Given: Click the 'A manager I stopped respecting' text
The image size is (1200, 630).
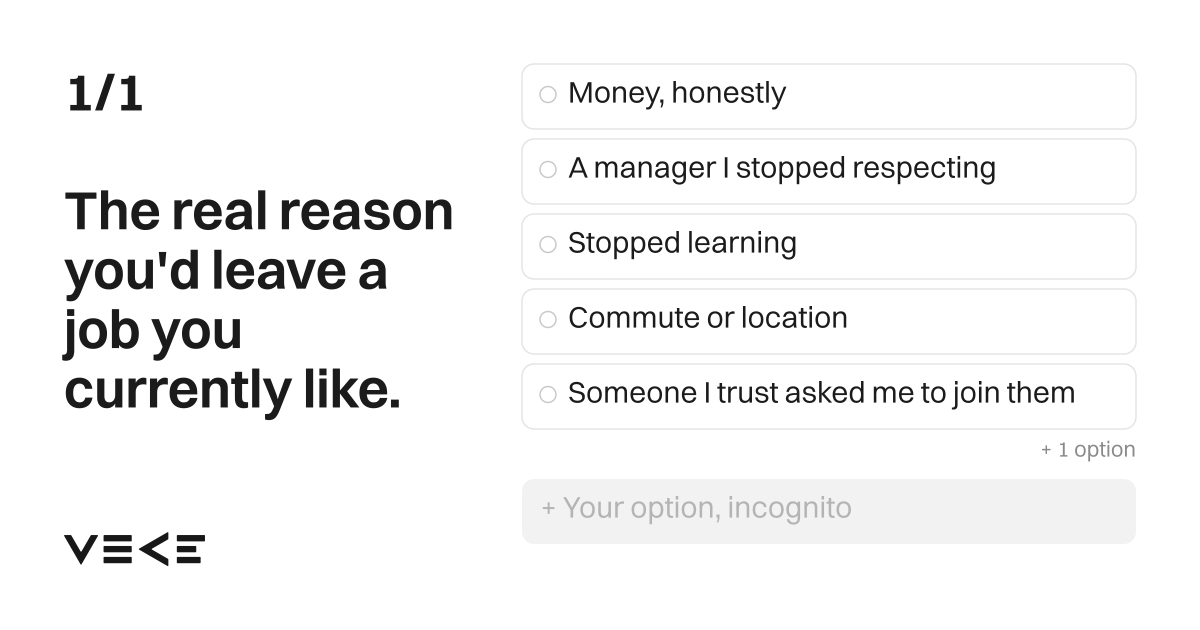Looking at the screenshot, I should 782,169.
